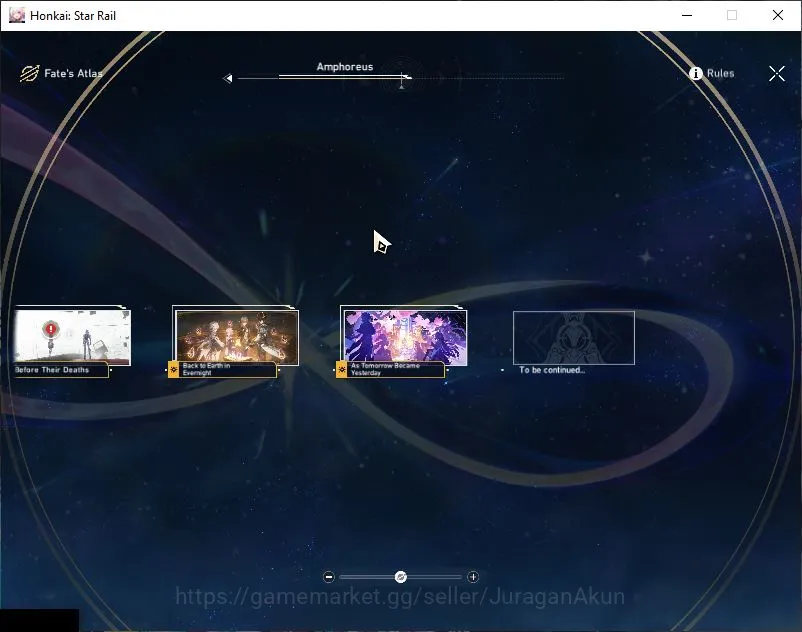This screenshot has width=802, height=632.
Task: Close the Honkai: Star Rail window
Action: 777,15
